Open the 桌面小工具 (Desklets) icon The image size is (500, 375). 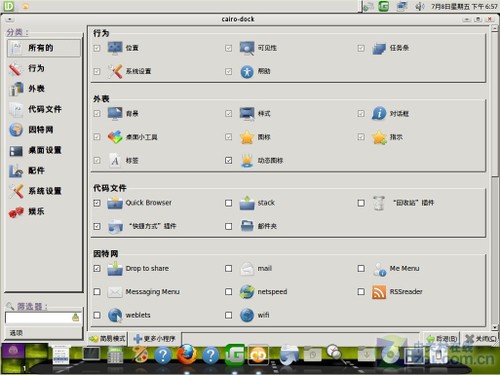(115, 137)
